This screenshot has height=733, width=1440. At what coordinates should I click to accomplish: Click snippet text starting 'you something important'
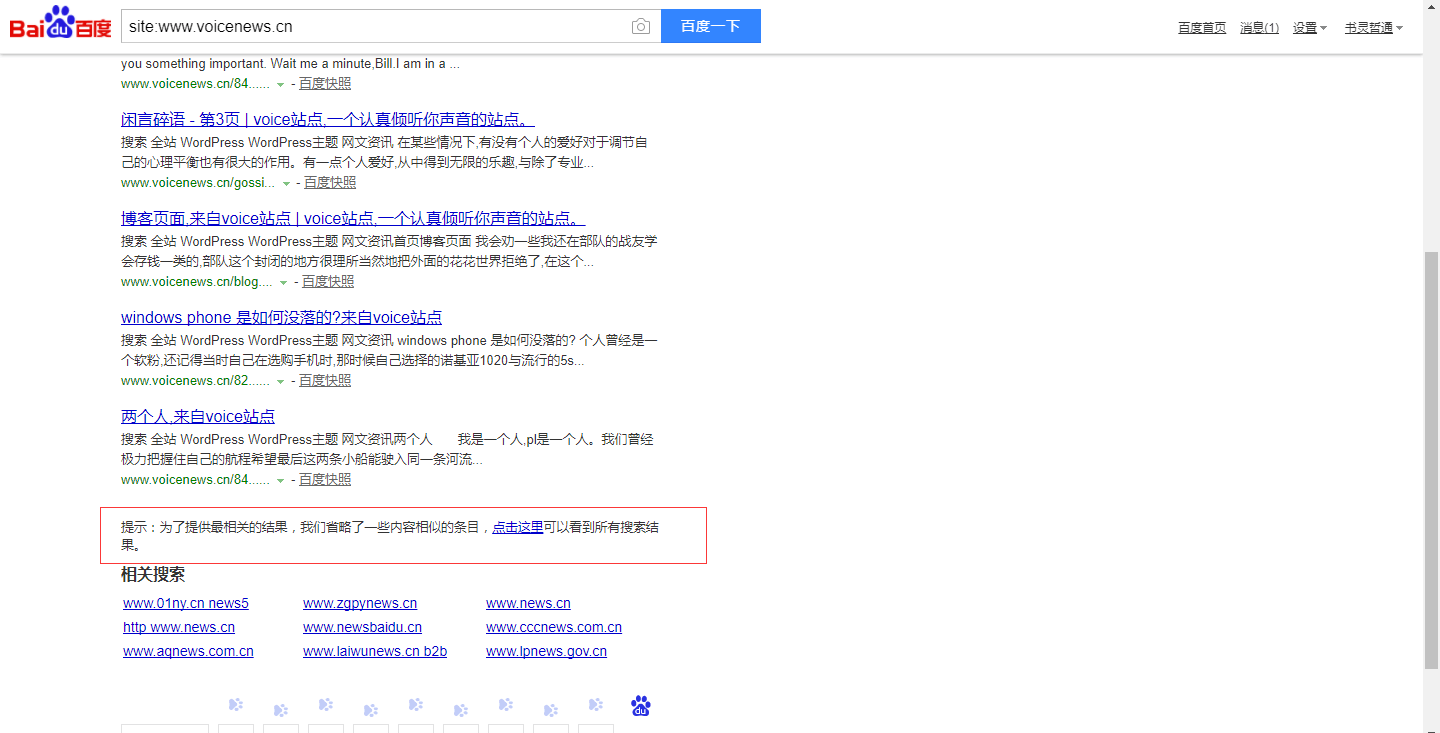coord(290,64)
